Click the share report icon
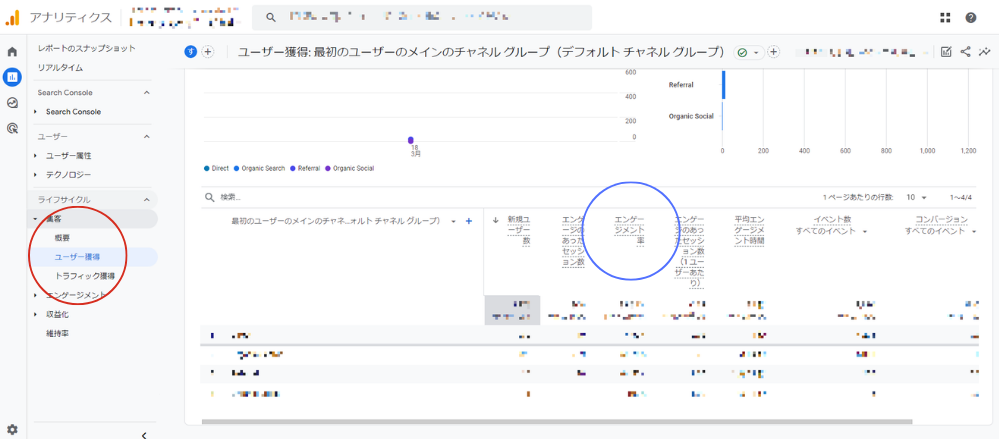Image resolution: width=999 pixels, height=439 pixels. (x=966, y=52)
